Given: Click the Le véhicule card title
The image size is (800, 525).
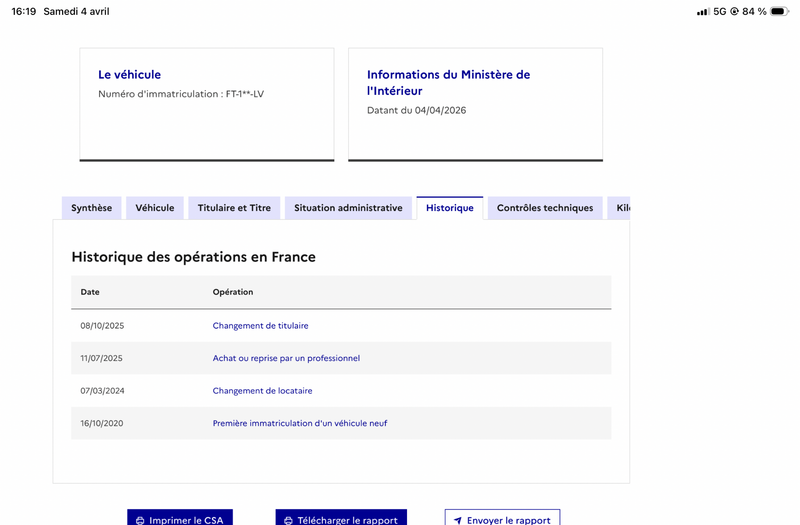Looking at the screenshot, I should pos(130,74).
